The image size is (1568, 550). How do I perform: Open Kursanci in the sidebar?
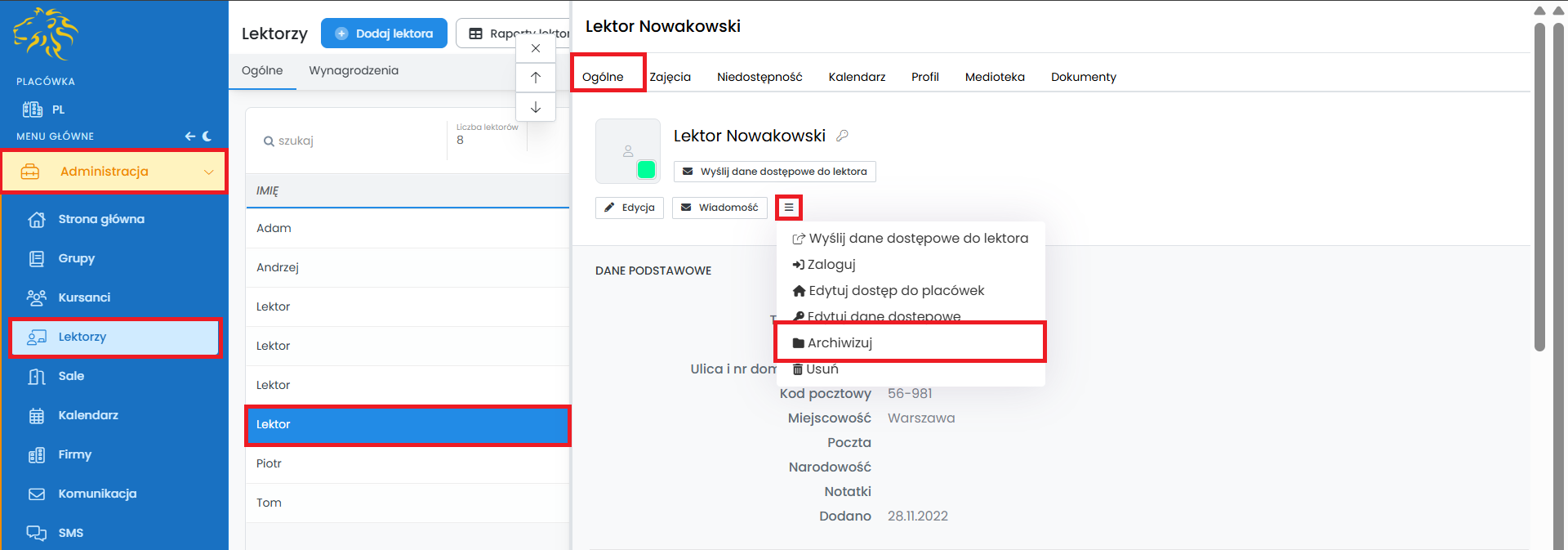pyautogui.click(x=84, y=297)
